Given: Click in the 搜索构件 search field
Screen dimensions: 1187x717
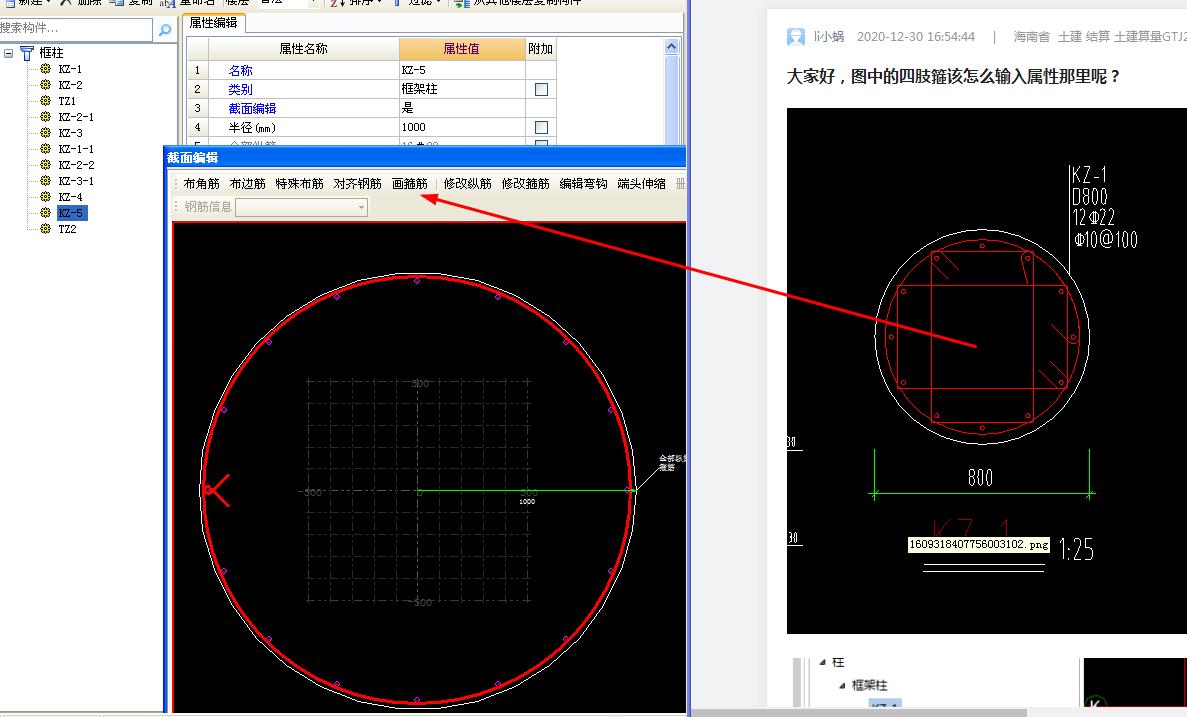Looking at the screenshot, I should 76,29.
